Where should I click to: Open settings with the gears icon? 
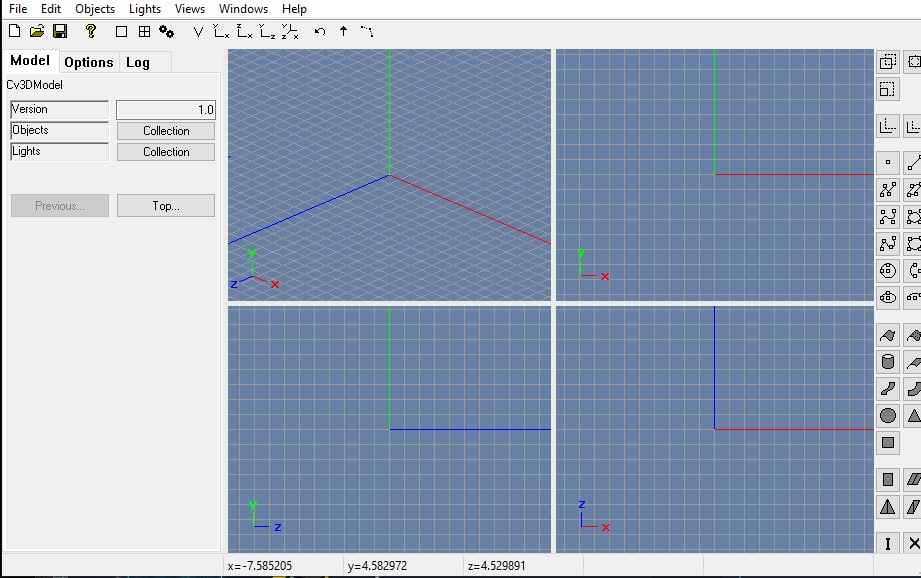pos(167,32)
